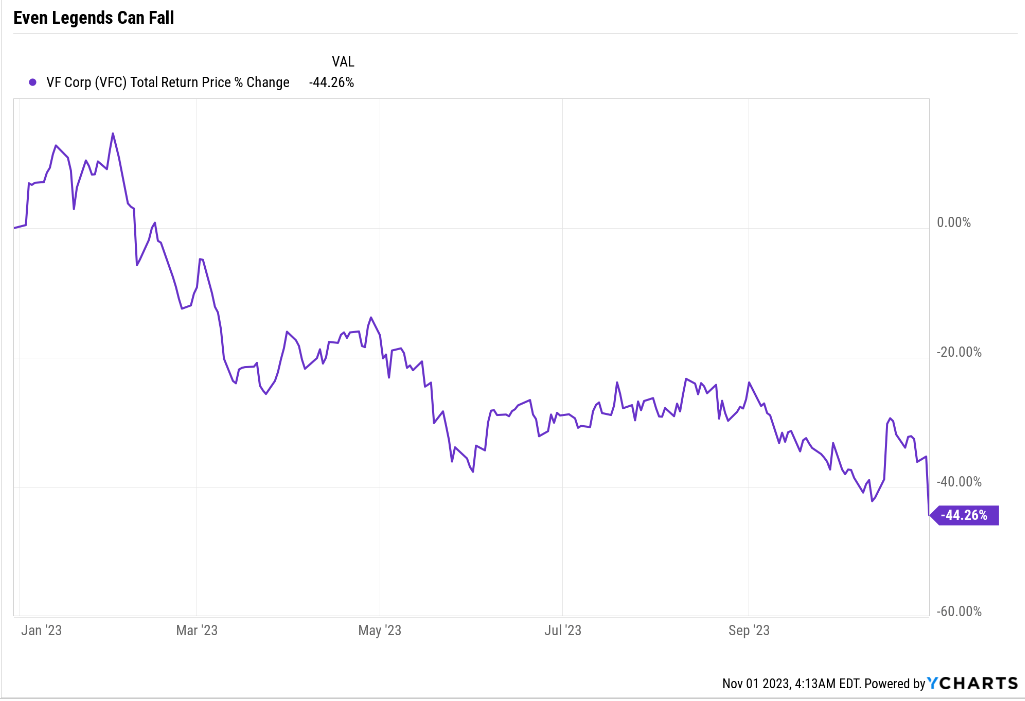Image resolution: width=1025 pixels, height=701 pixels.
Task: Click the -44.26% value in the legend
Action: (331, 83)
